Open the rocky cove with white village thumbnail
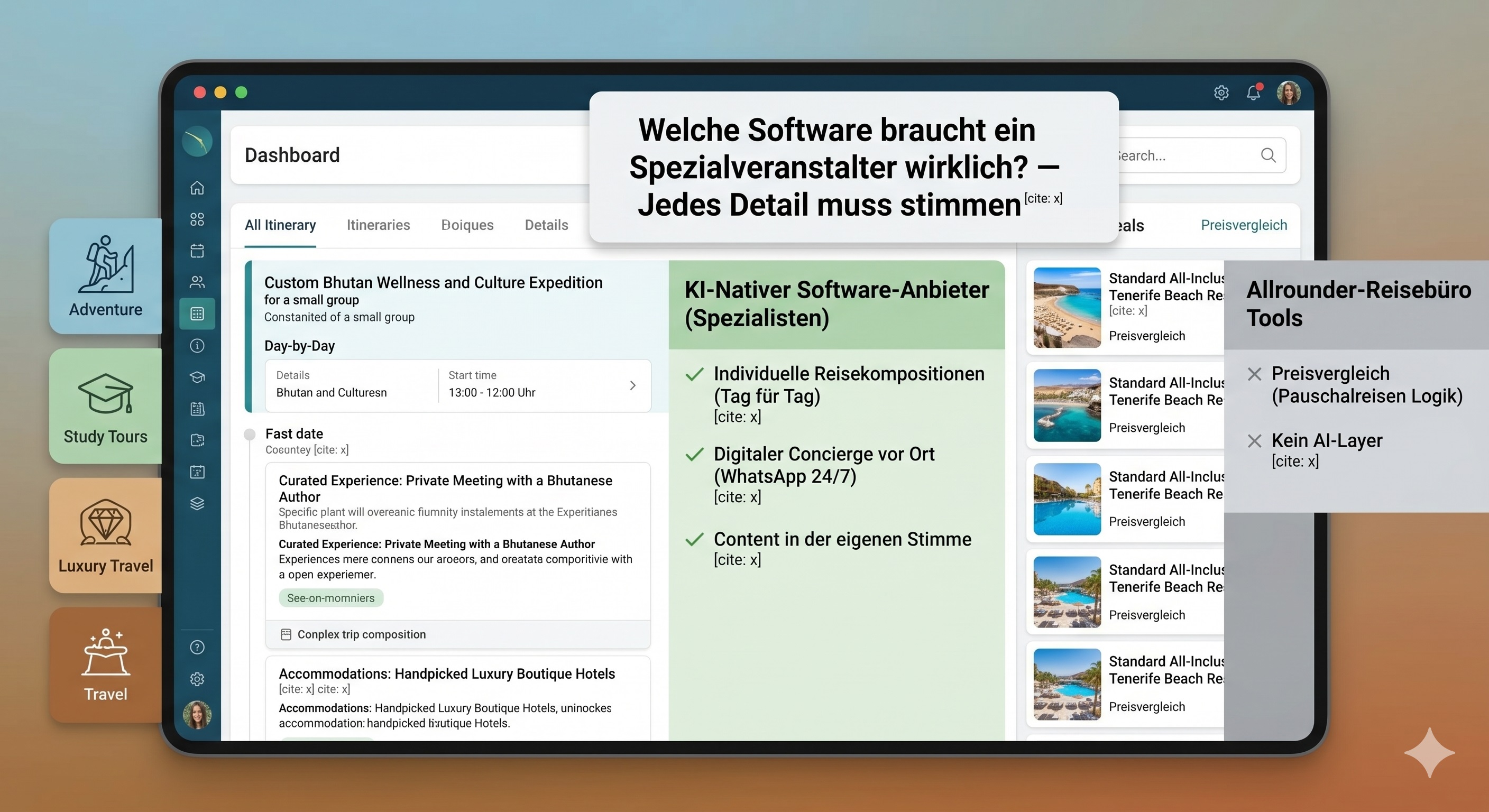 (x=1067, y=405)
